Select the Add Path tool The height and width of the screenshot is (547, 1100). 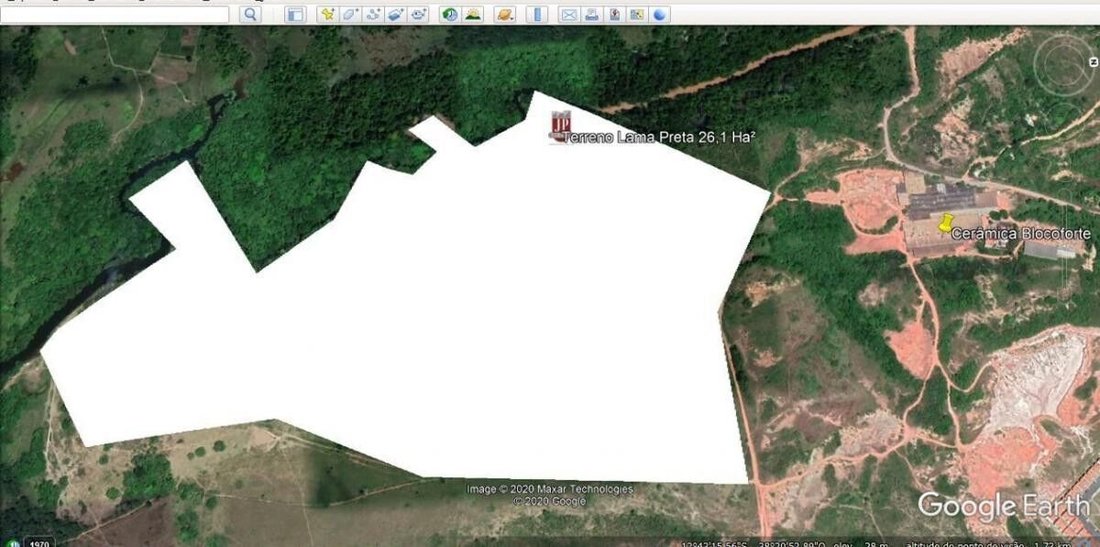pyautogui.click(x=373, y=14)
